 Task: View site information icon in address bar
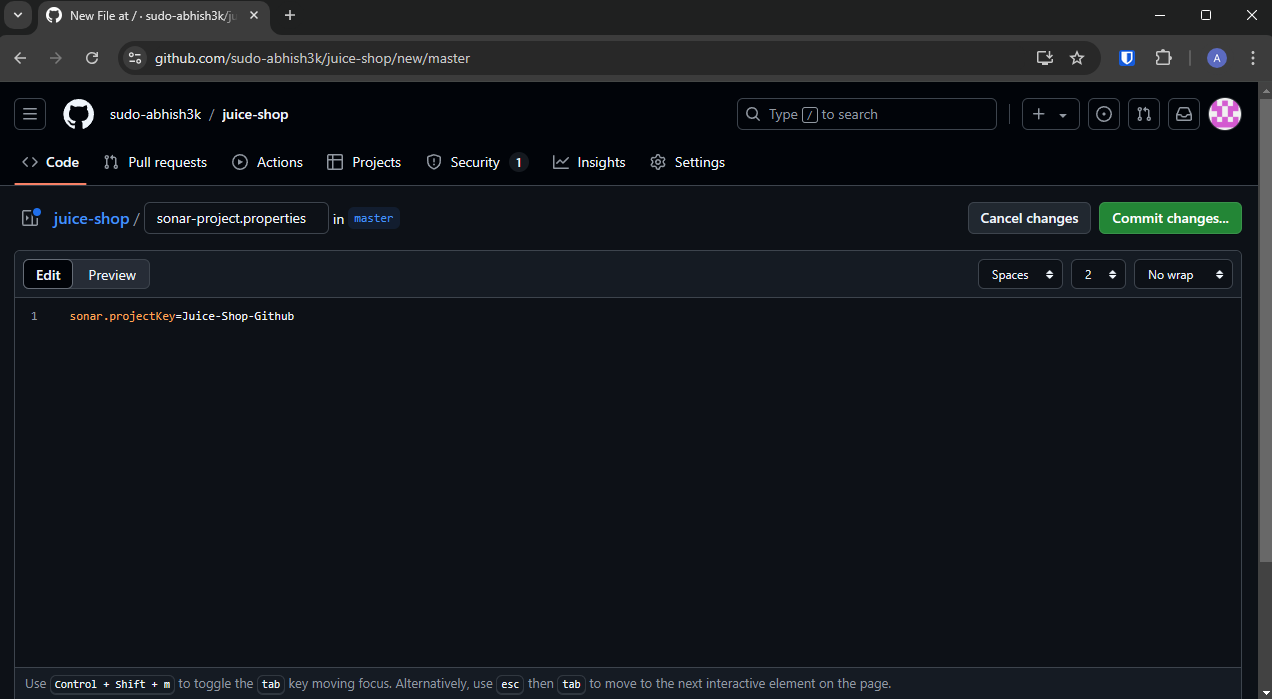tap(135, 58)
